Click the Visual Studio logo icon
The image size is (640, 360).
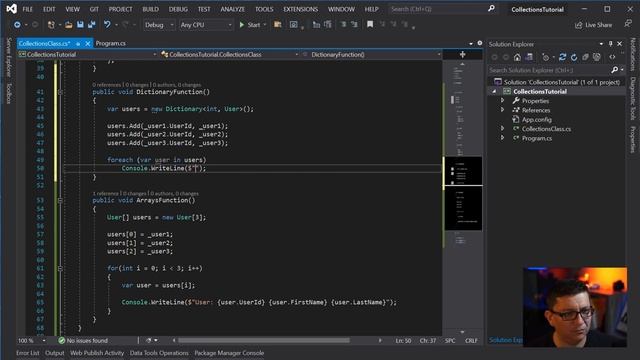pyautogui.click(x=11, y=9)
